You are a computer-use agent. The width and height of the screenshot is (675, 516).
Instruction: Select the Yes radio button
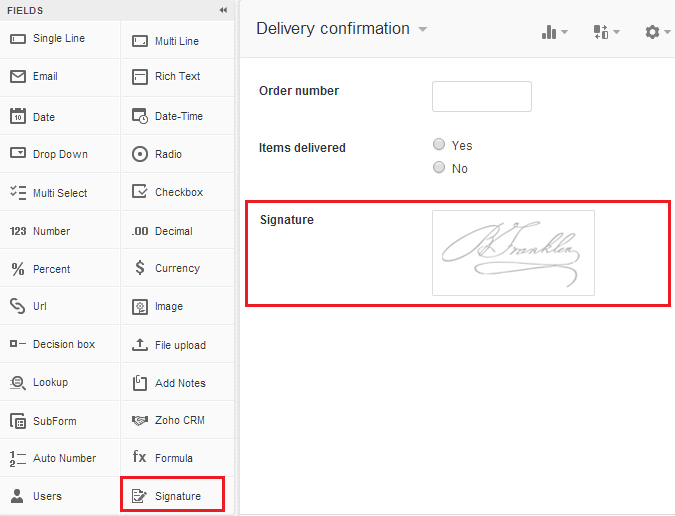point(439,145)
